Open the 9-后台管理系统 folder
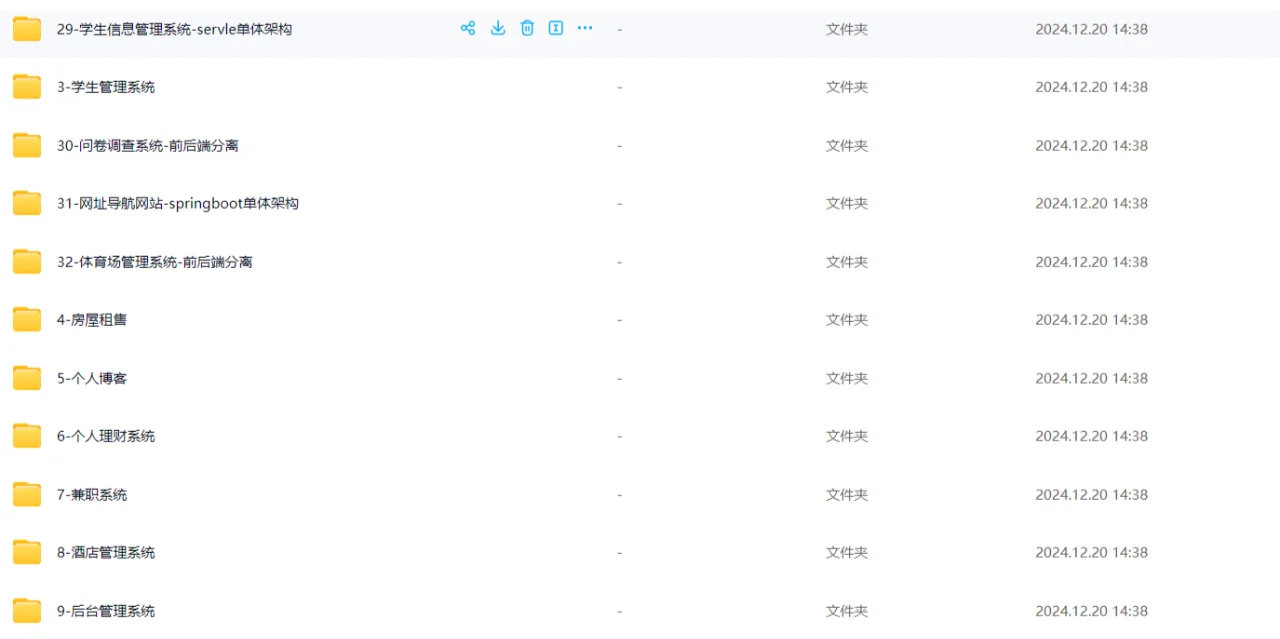Viewport: 1280px width, 639px height. point(104,610)
